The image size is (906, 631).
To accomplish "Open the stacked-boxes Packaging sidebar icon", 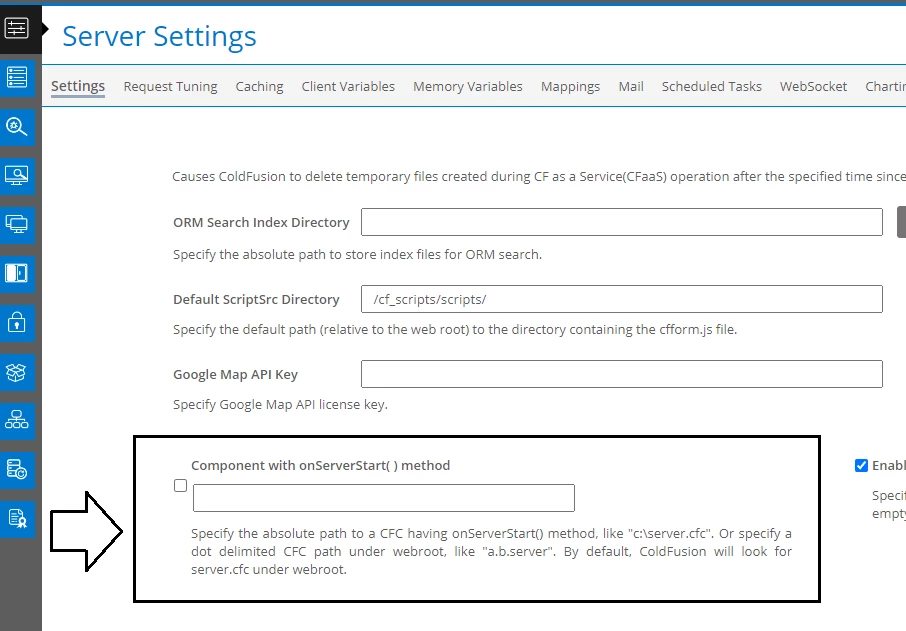I will tap(17, 373).
